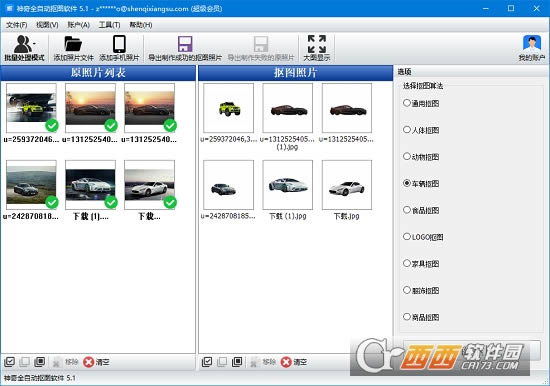Select cutout thumbnail 下载 (1).jpg

(x=288, y=185)
